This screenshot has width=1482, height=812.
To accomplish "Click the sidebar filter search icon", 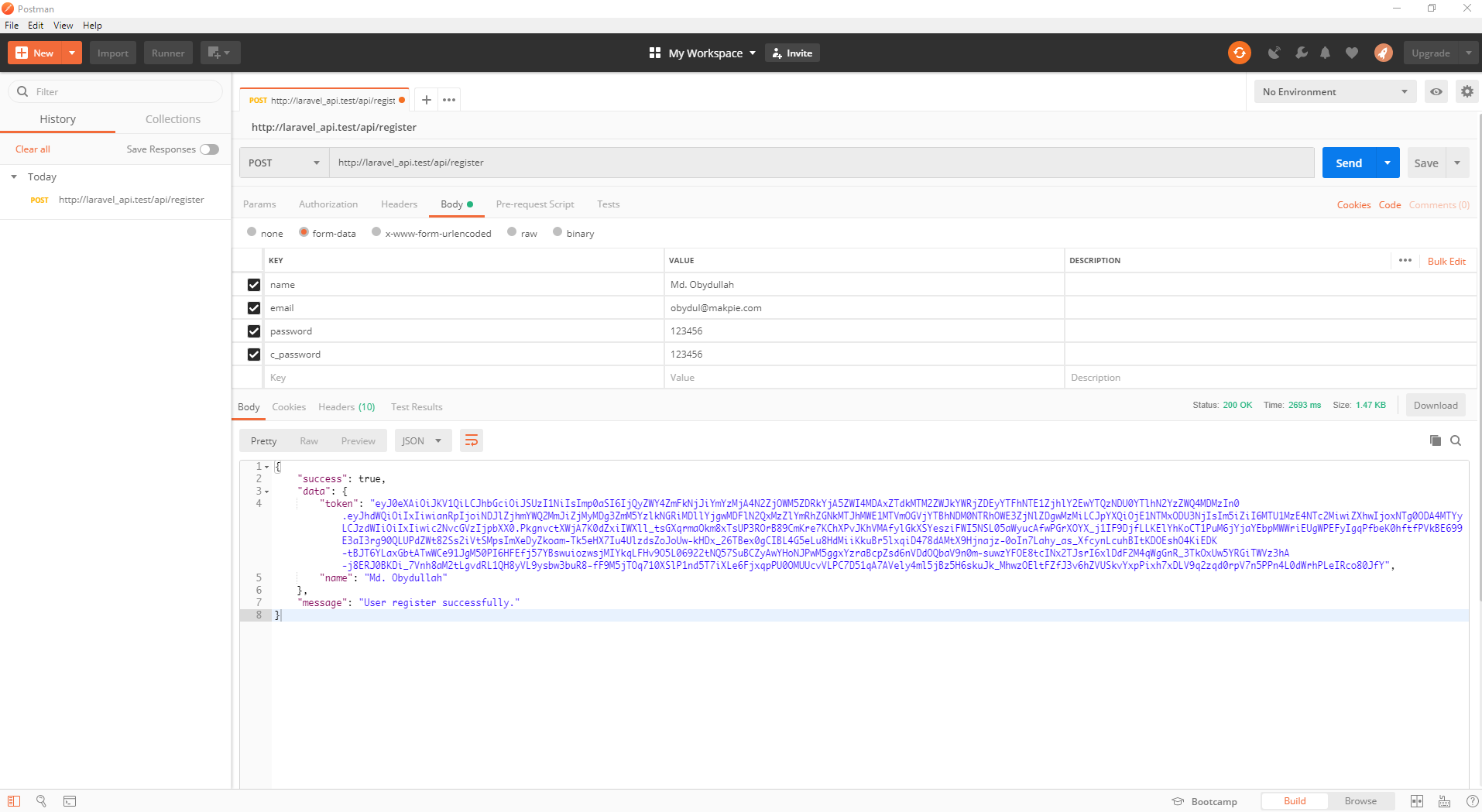I will [x=22, y=91].
